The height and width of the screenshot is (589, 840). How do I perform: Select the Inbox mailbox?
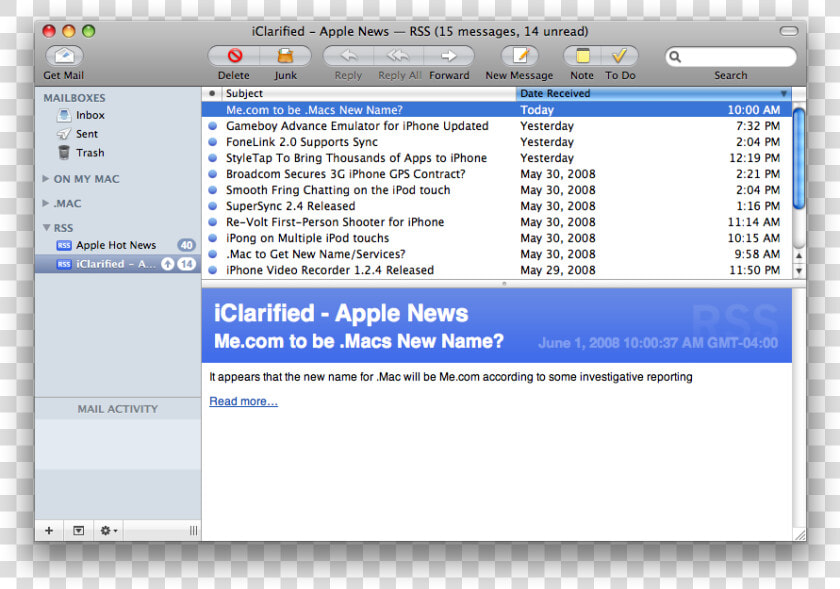pos(118,115)
